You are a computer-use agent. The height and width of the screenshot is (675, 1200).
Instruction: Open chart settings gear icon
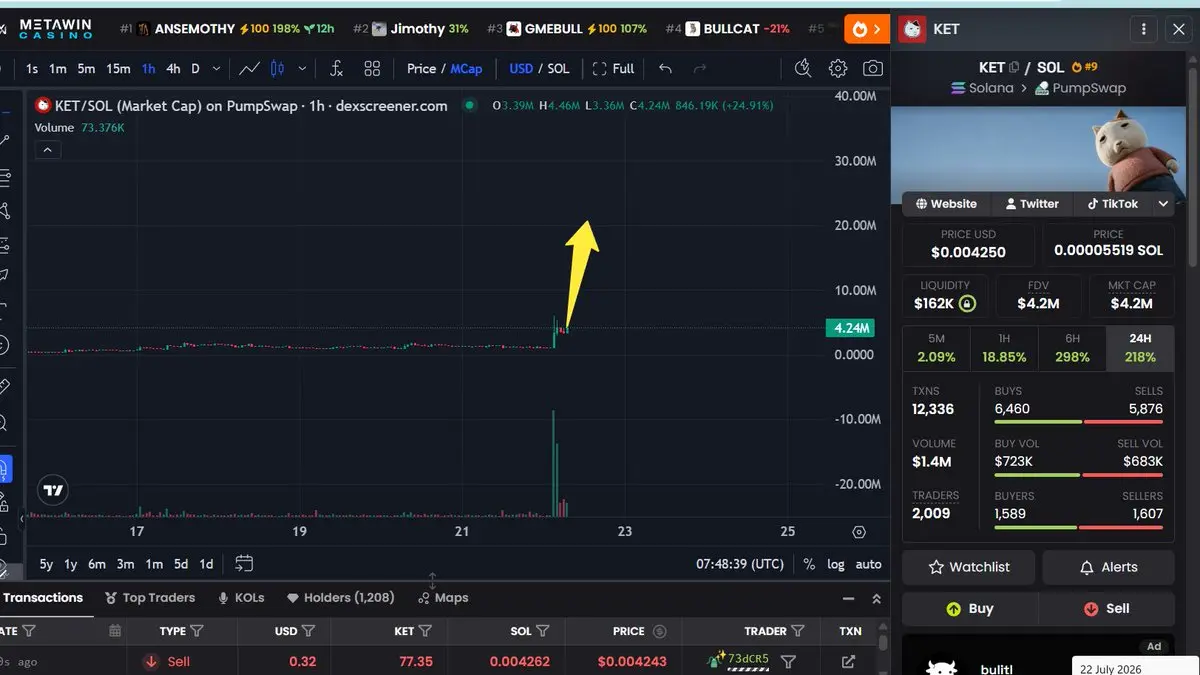[838, 69]
